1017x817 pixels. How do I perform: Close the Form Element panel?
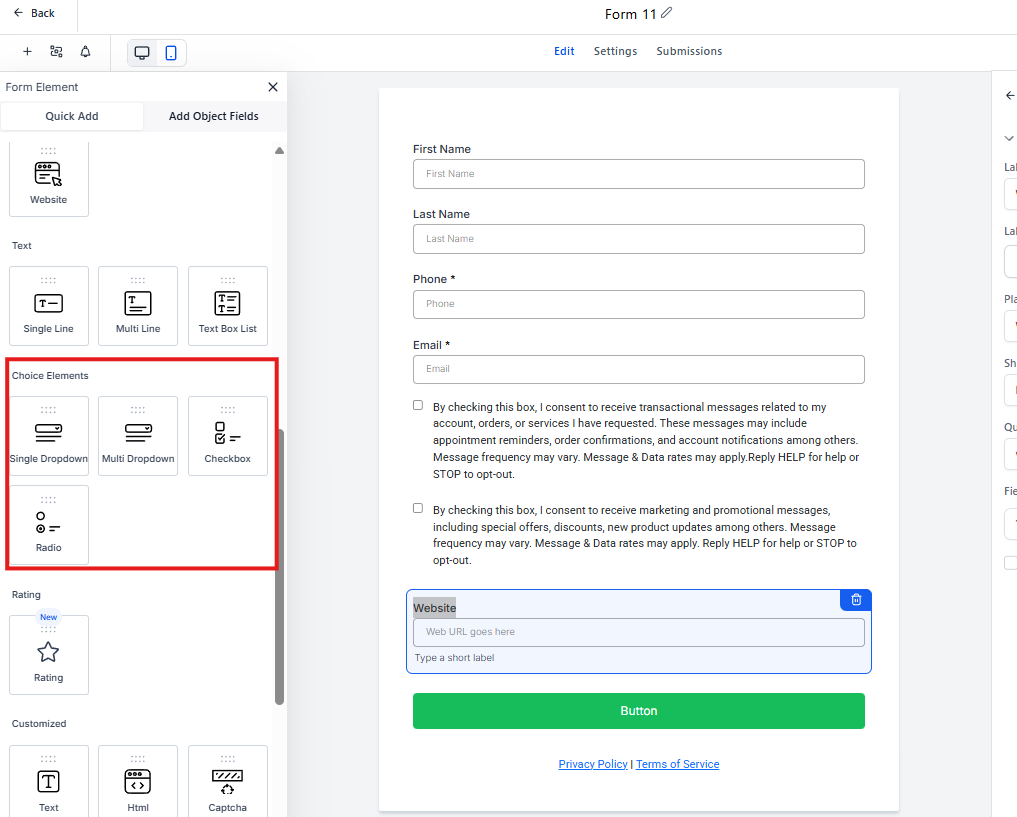coord(273,87)
